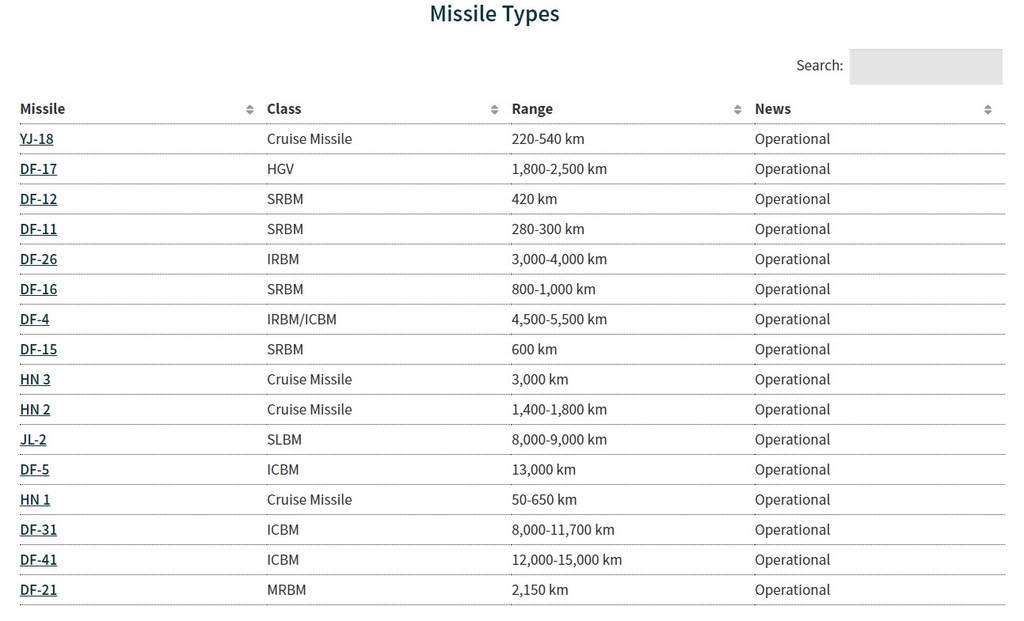Open the DF-5 ICBM link
Image resolution: width=1024 pixels, height=621 pixels.
(34, 469)
